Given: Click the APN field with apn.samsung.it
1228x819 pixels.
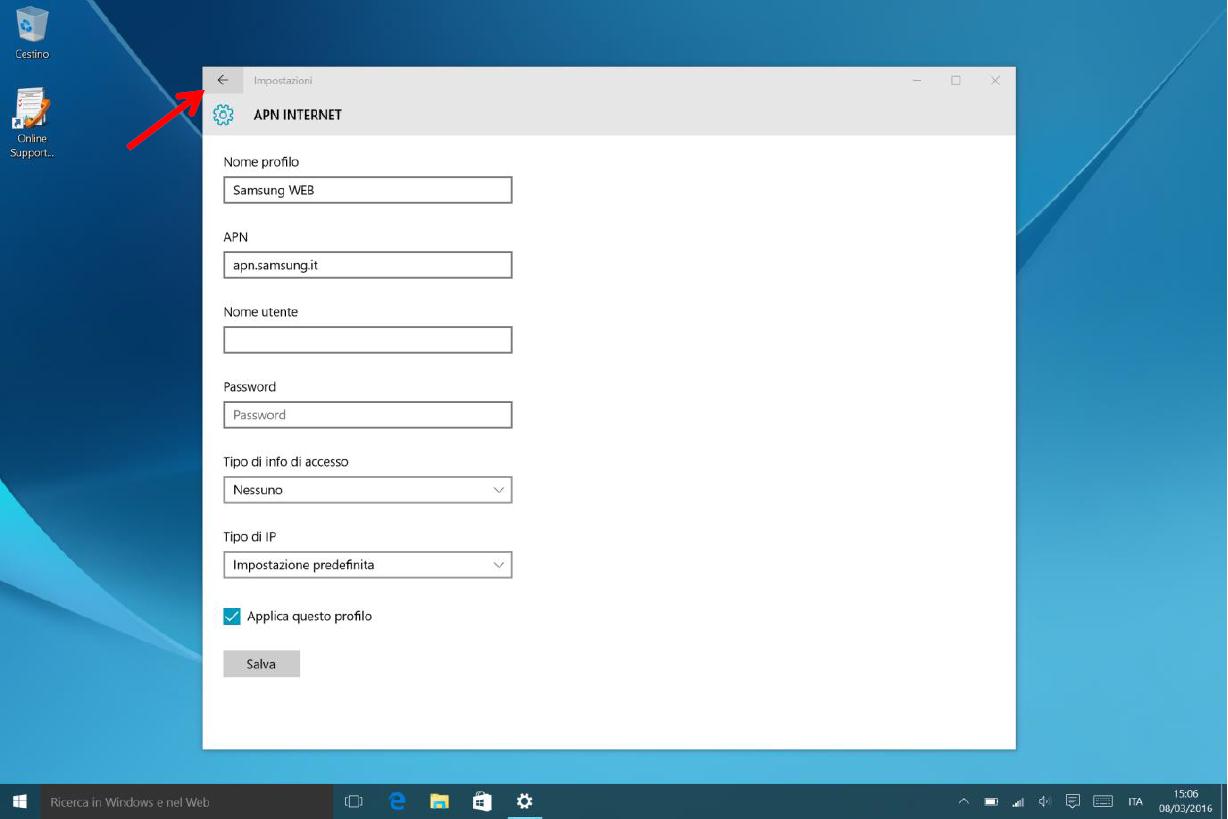Looking at the screenshot, I should (x=368, y=265).
